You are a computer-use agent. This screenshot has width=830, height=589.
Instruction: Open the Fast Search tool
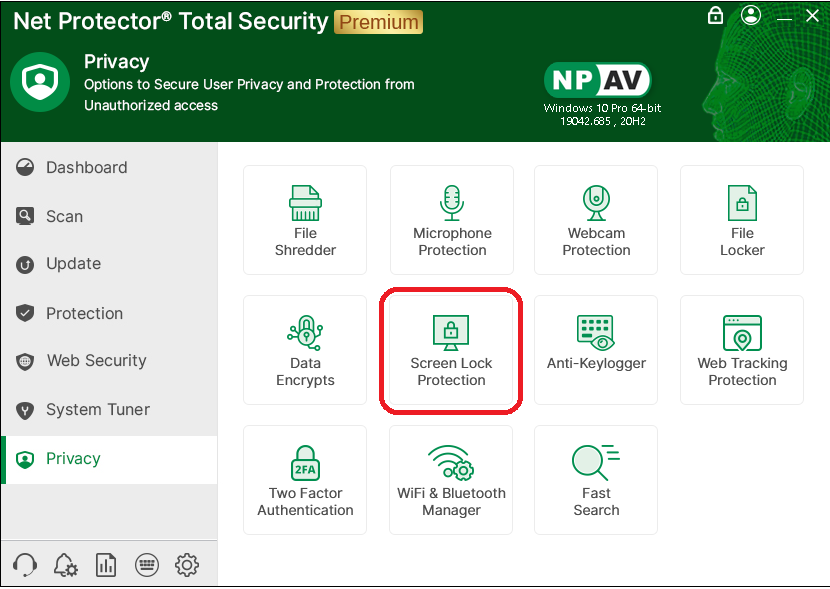tap(596, 480)
